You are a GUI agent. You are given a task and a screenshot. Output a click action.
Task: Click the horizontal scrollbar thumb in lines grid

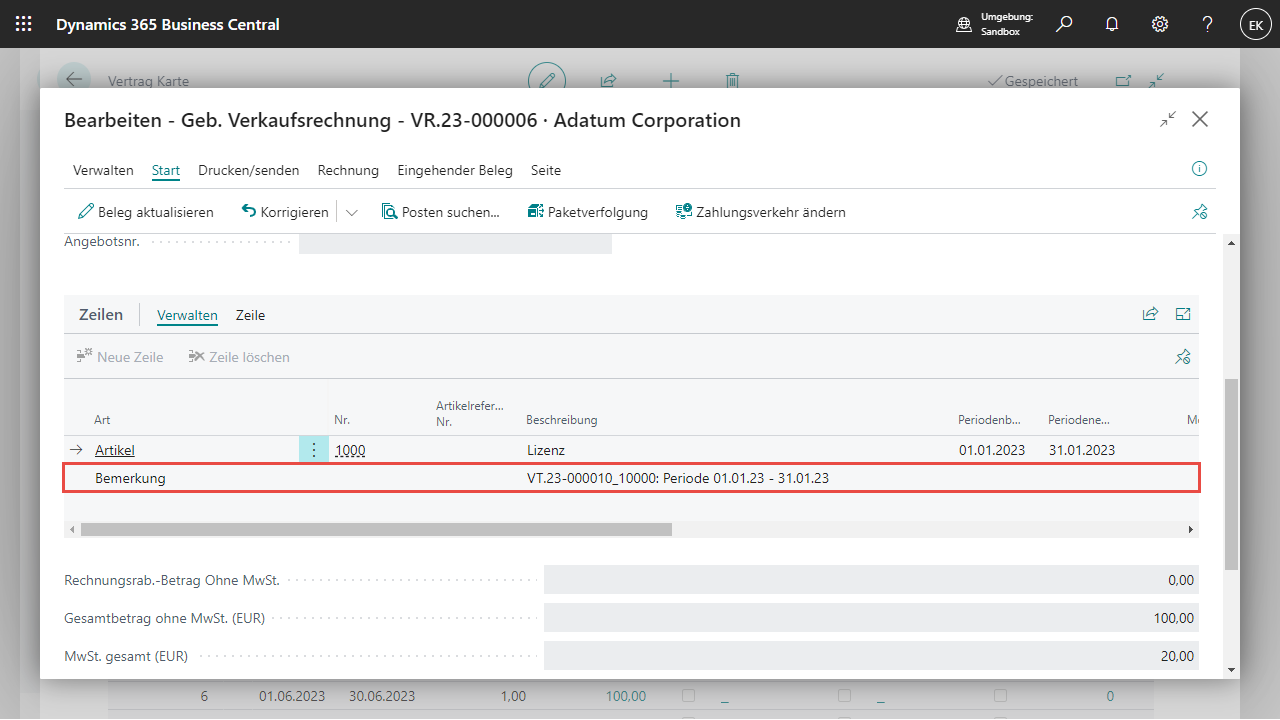tap(376, 529)
